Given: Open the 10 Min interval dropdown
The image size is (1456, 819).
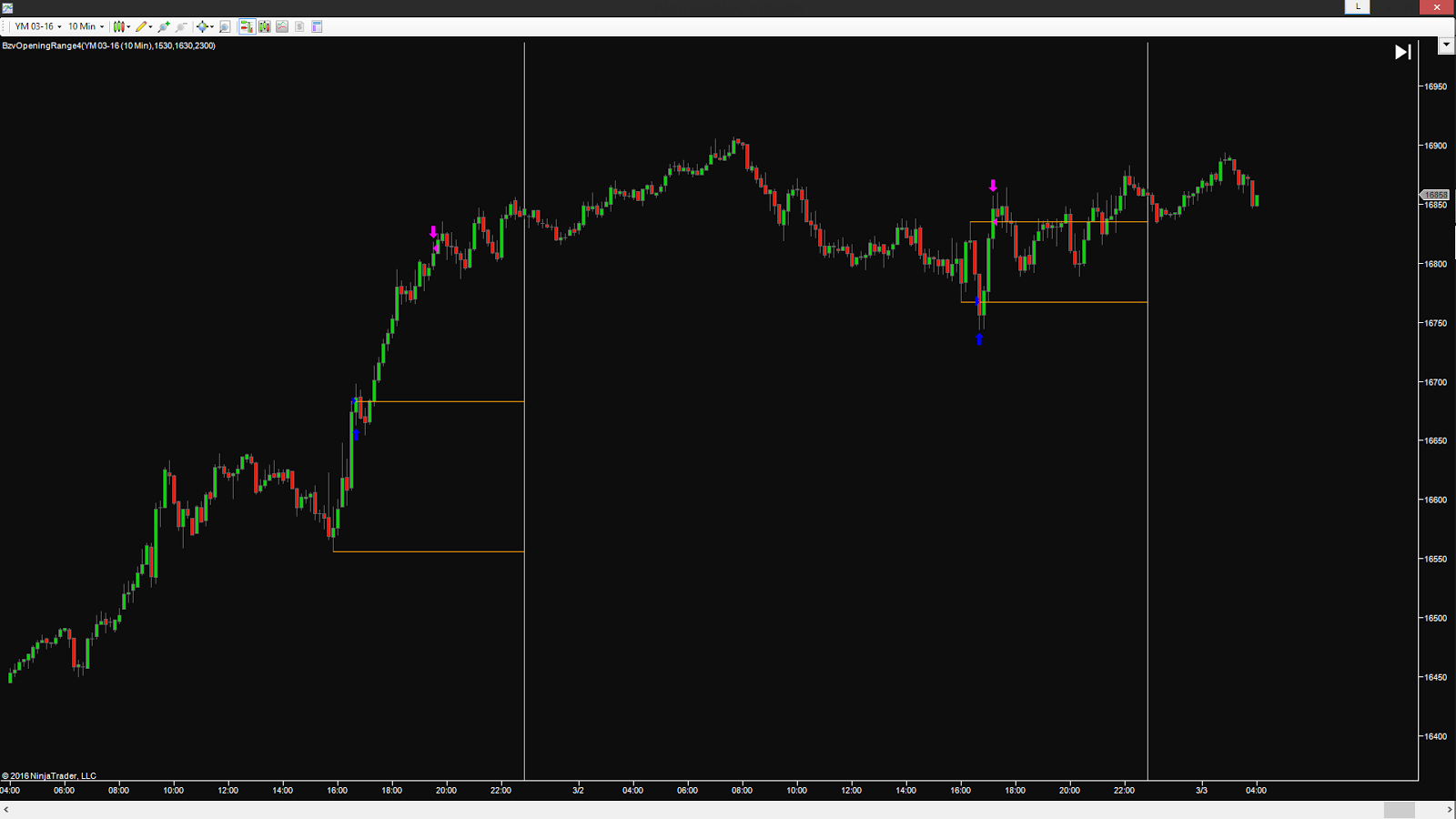Looking at the screenshot, I should [x=86, y=26].
